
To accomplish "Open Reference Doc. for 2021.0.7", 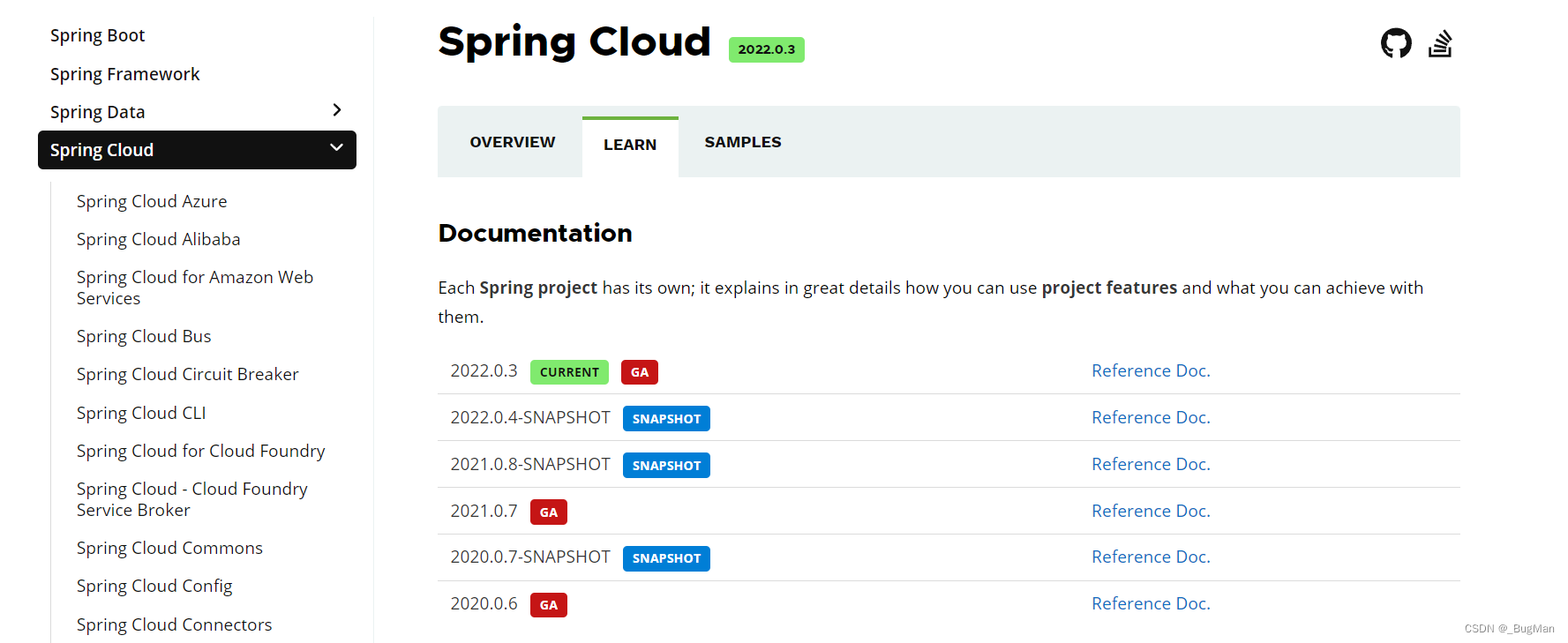I will tap(1151, 512).
